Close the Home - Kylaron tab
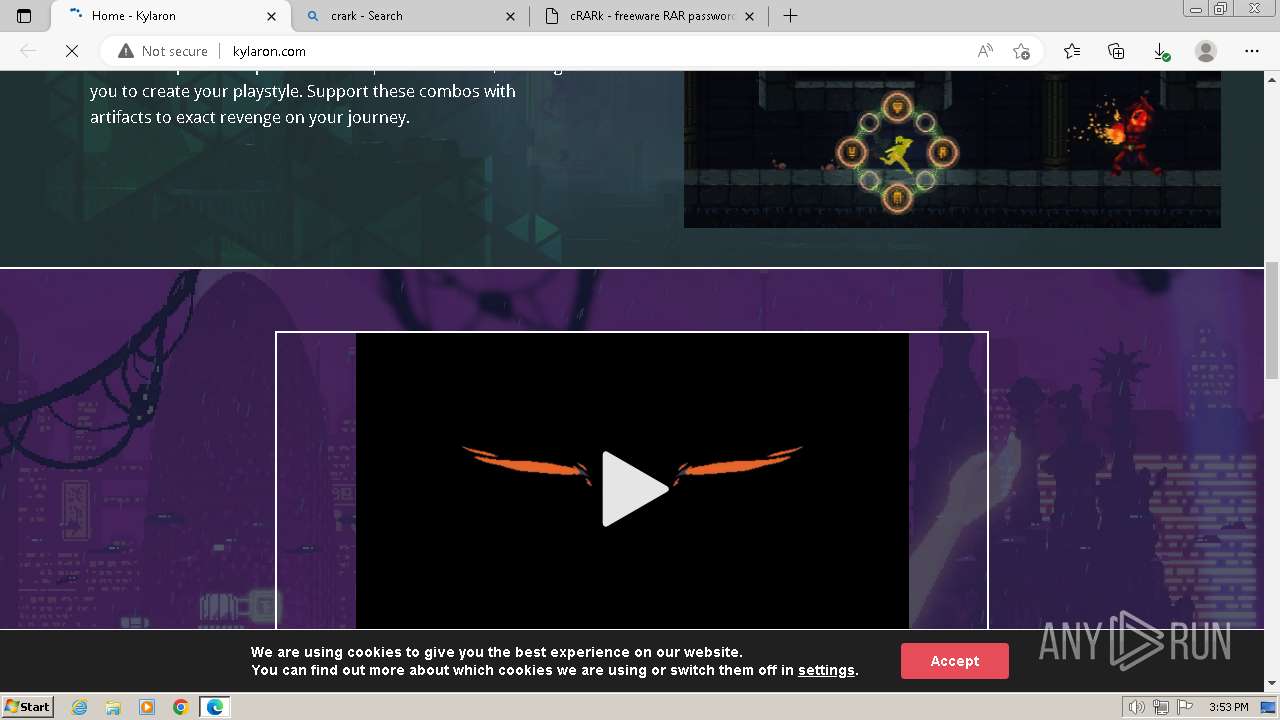This screenshot has width=1280, height=720. point(272,16)
